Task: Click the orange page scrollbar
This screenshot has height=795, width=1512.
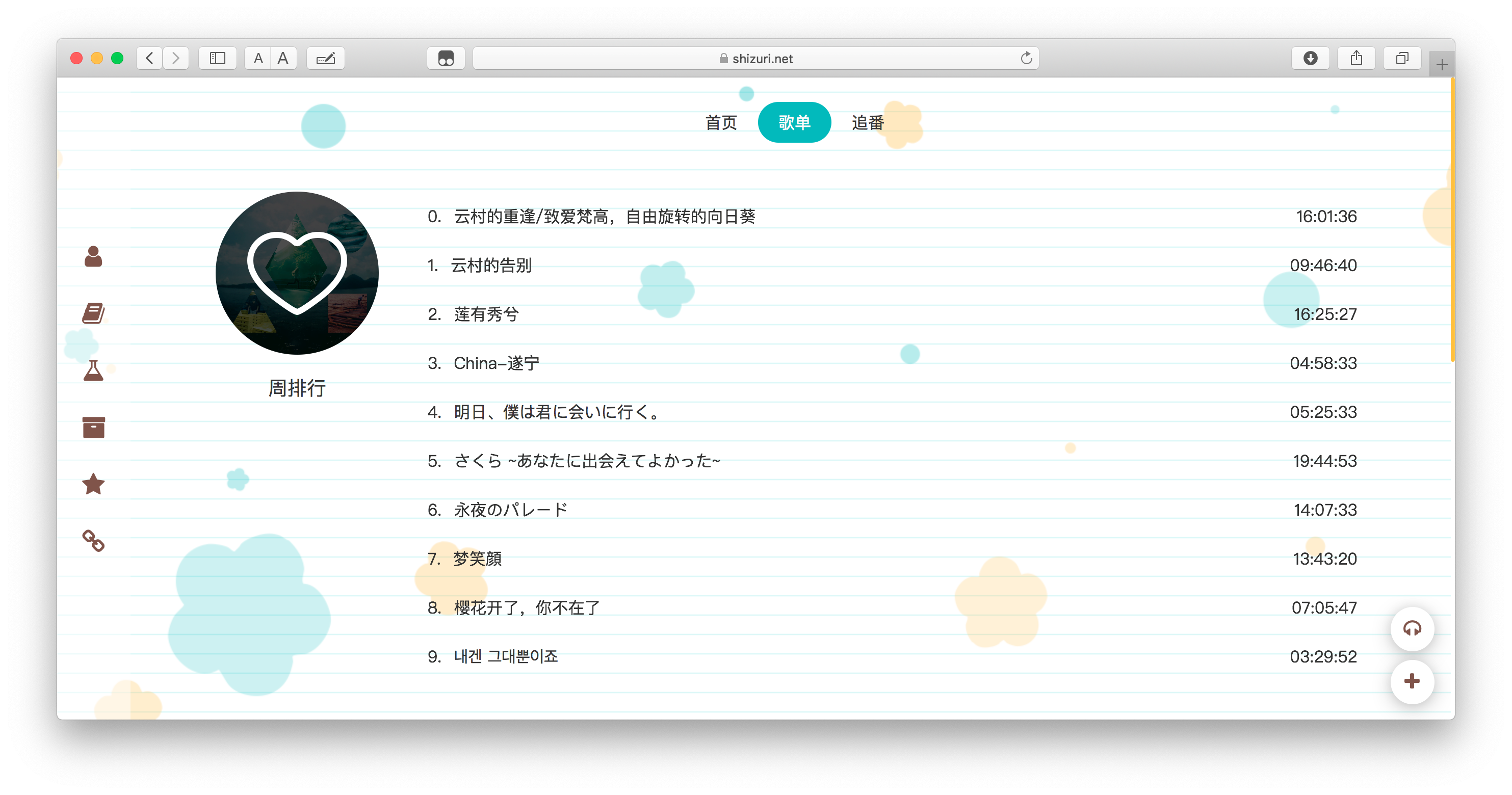Action: point(1452,220)
